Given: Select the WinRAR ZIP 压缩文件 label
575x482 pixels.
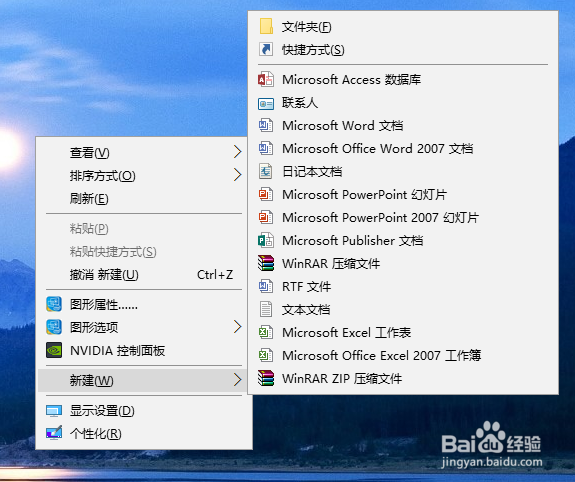Looking at the screenshot, I should pyautogui.click(x=342, y=379).
